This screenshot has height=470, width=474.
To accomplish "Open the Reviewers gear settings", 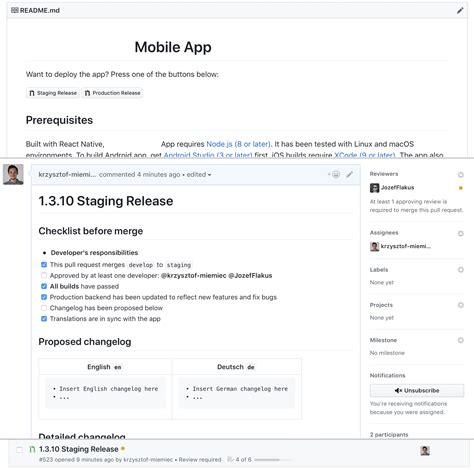I will tap(461, 175).
